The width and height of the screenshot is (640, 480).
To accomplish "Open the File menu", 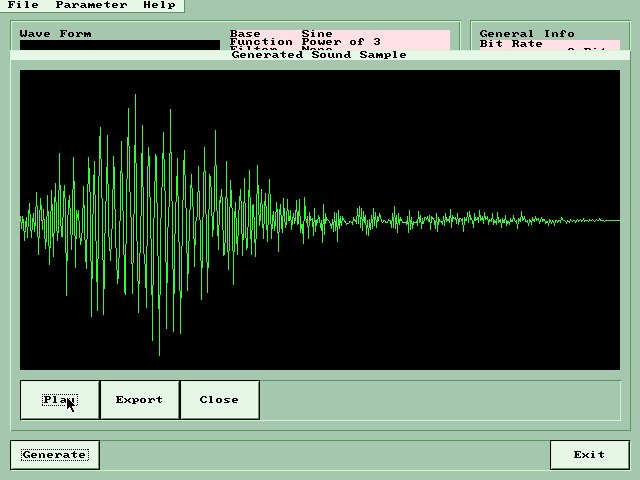I will pyautogui.click(x=22, y=5).
